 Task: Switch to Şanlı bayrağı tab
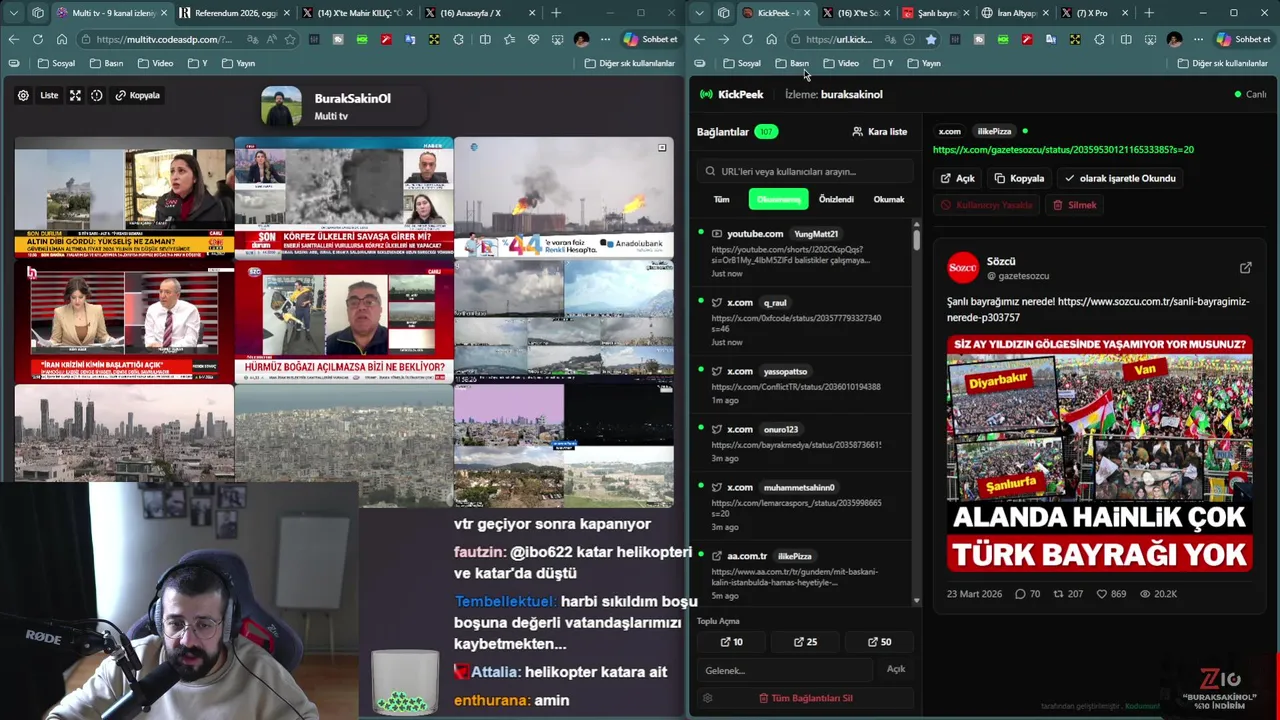(935, 13)
